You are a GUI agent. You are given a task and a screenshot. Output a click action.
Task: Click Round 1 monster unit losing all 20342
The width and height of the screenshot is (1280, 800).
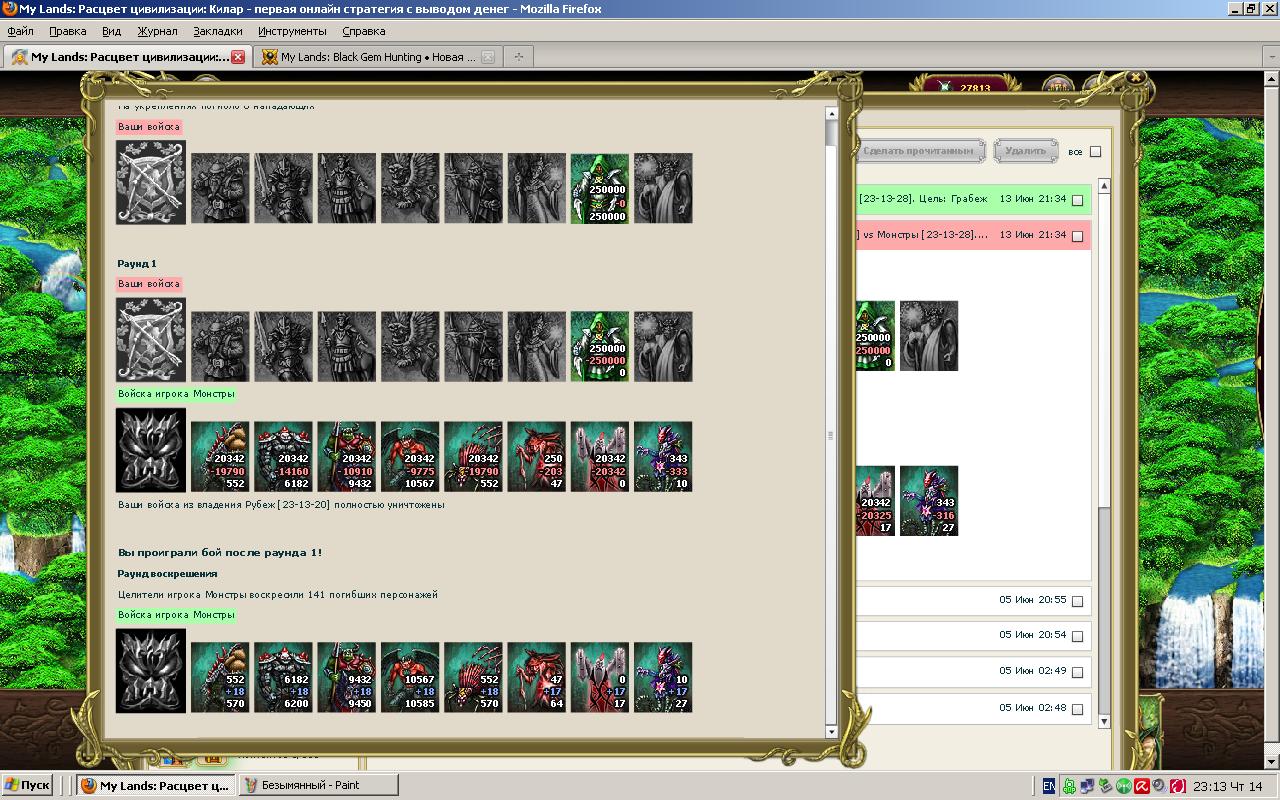click(x=600, y=456)
